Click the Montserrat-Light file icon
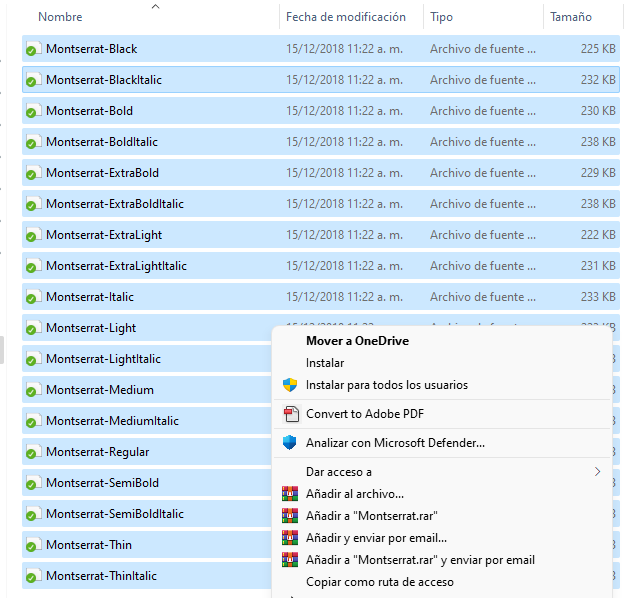This screenshot has width=631, height=598. (33, 328)
